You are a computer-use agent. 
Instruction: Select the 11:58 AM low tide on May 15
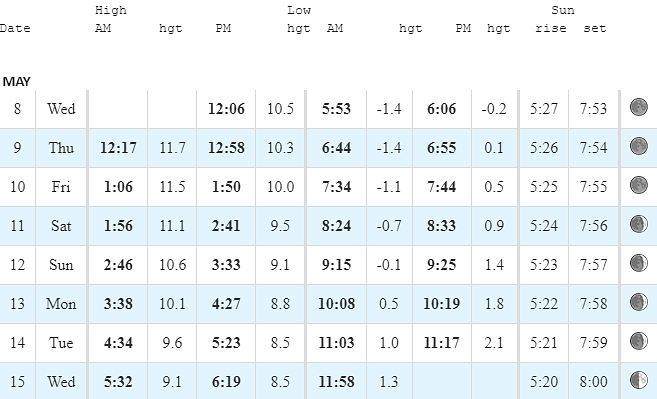tap(336, 382)
